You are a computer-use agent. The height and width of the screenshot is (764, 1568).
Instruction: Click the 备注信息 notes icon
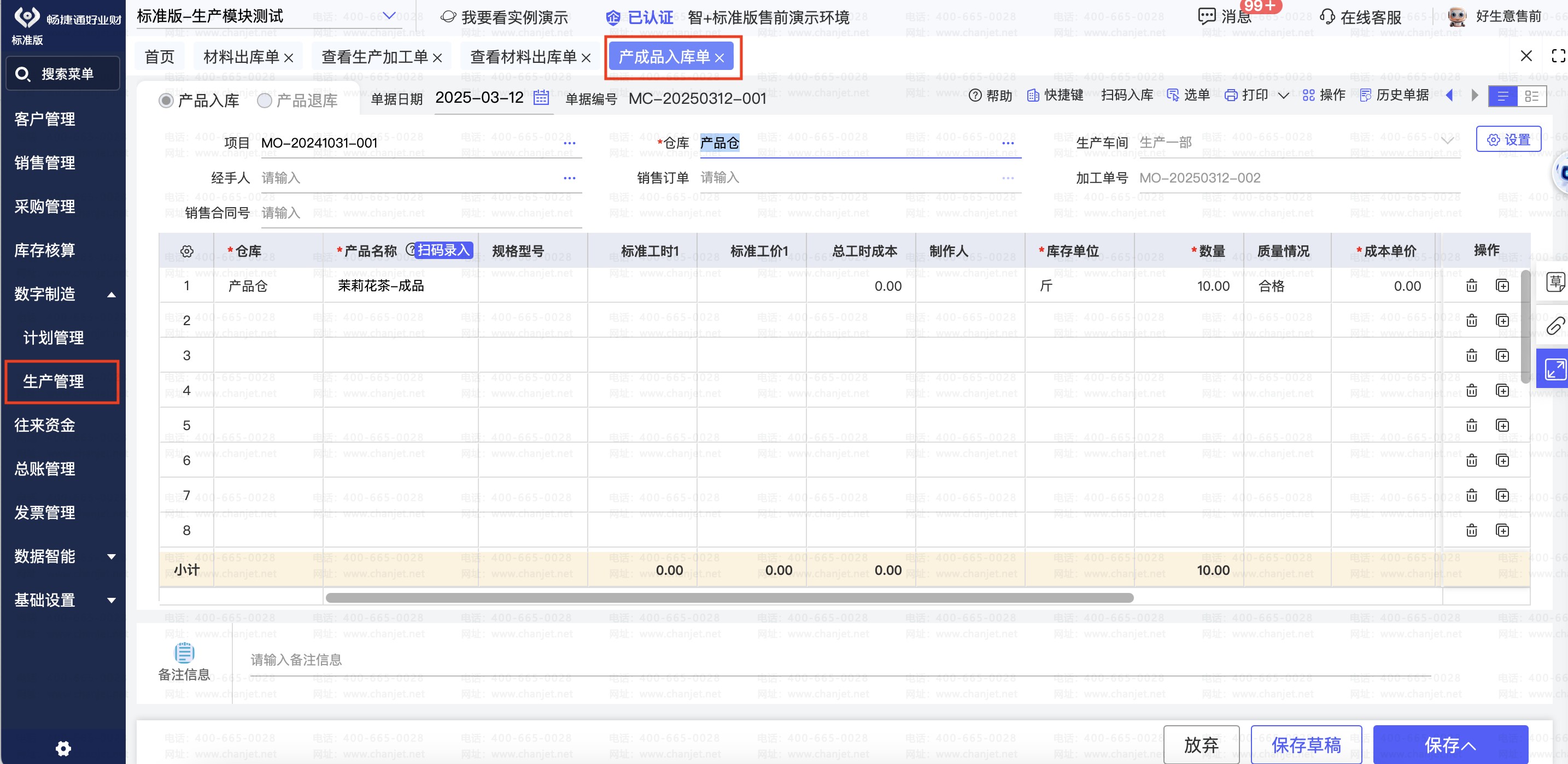click(x=184, y=653)
